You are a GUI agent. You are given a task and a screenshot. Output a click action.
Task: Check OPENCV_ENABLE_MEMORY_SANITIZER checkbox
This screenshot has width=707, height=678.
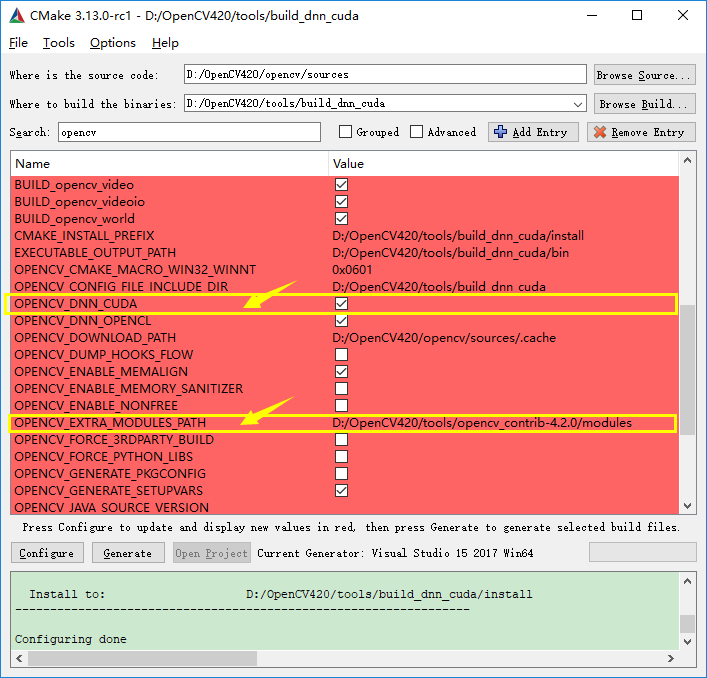tap(341, 389)
